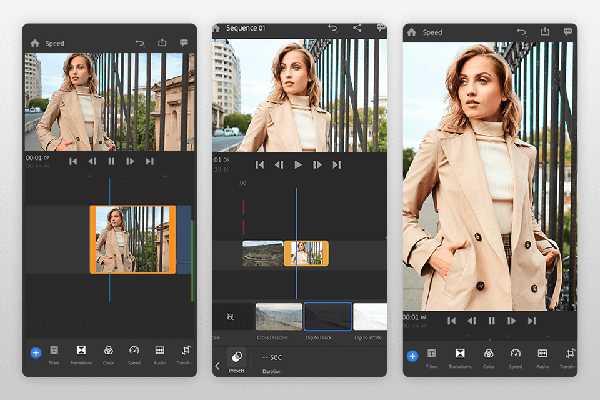Image resolution: width=600 pixels, height=400 pixels.
Task: Step forward one frame on middle phone
Action: 317,165
